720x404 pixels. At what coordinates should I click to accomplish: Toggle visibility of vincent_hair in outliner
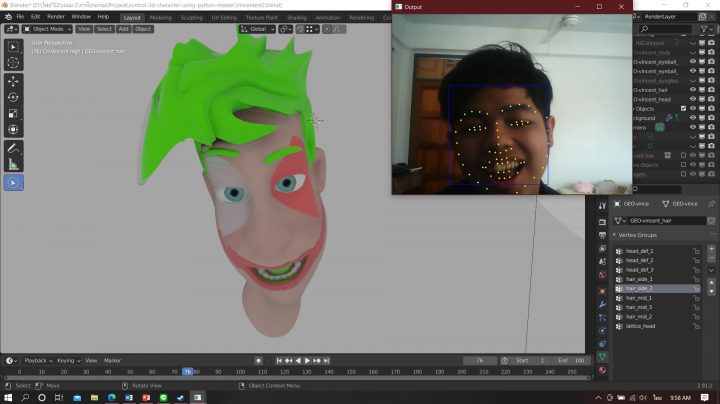pos(693,90)
